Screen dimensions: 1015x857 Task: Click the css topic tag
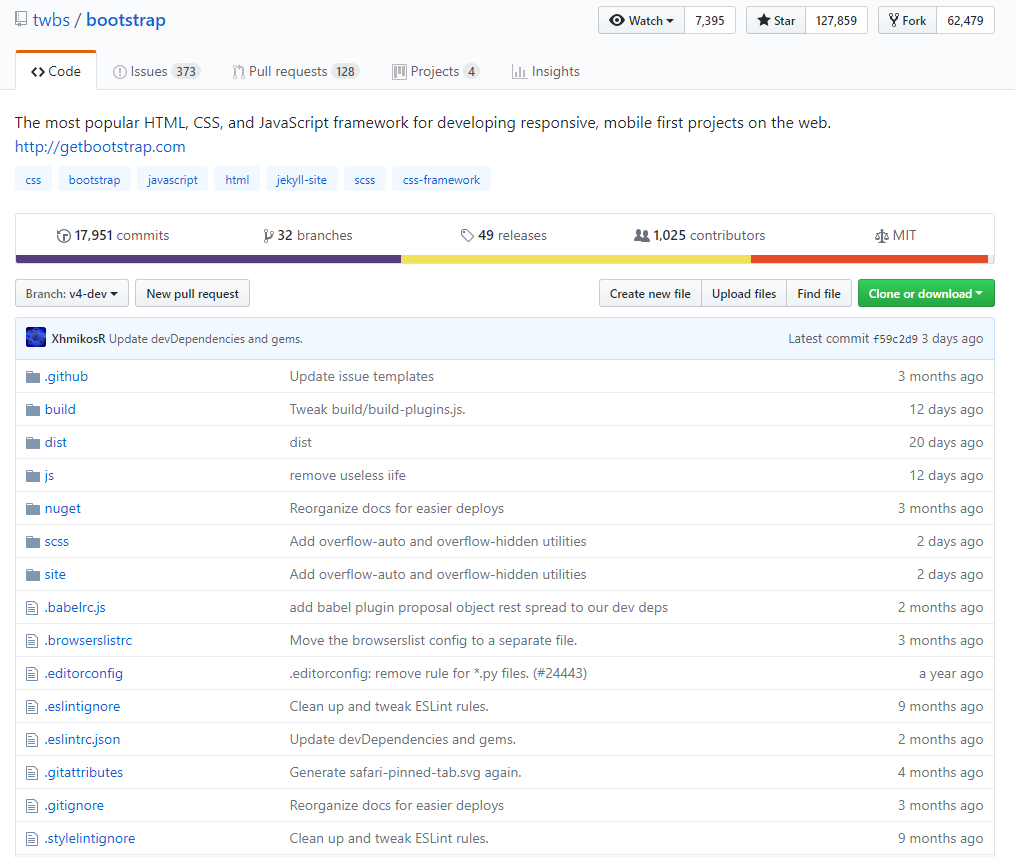tap(33, 179)
